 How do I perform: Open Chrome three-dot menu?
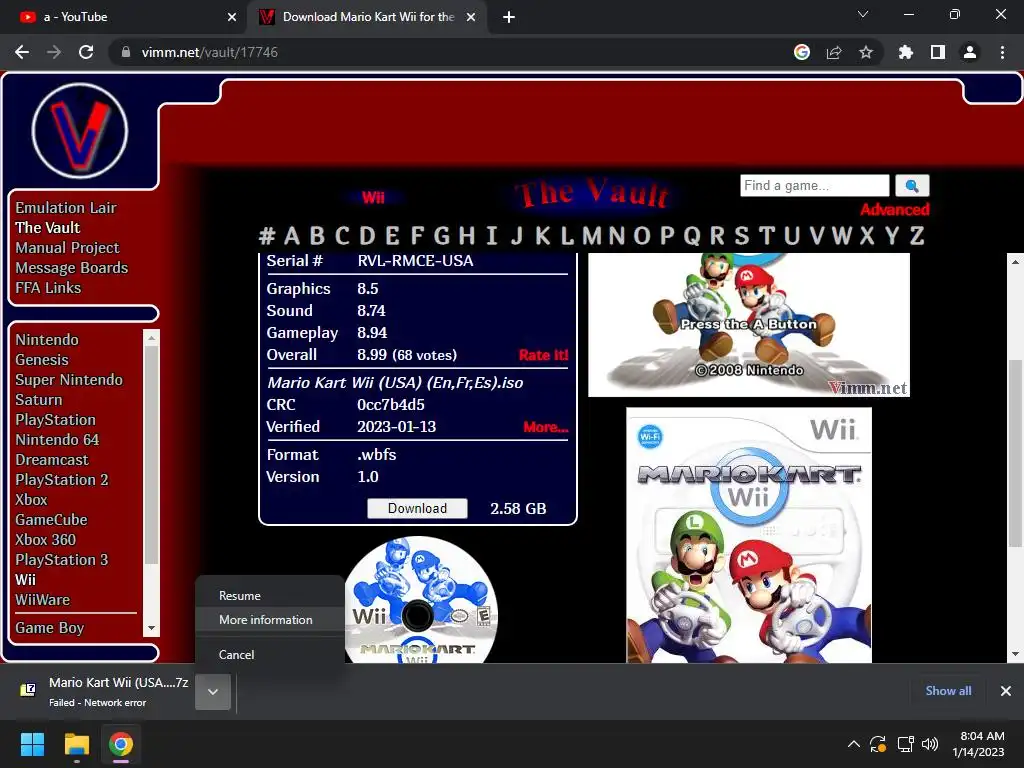(x=1002, y=52)
